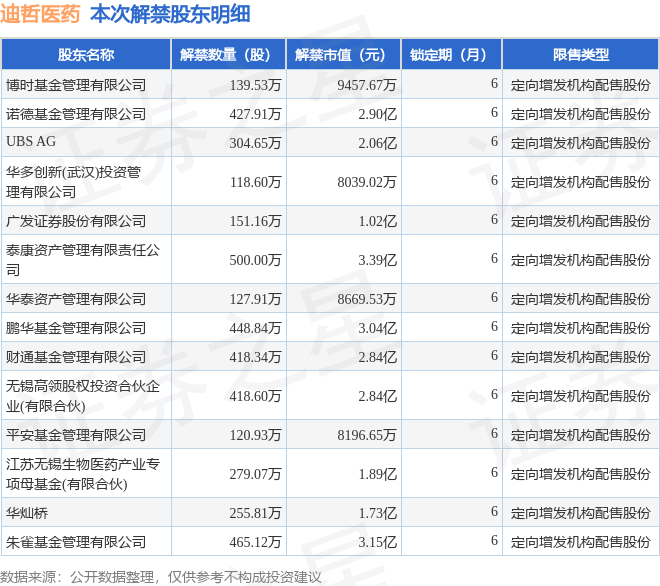Screen dimensions: 660x586
Task: Click shareholder 广发证券股份有限公司
Action: click(76, 221)
